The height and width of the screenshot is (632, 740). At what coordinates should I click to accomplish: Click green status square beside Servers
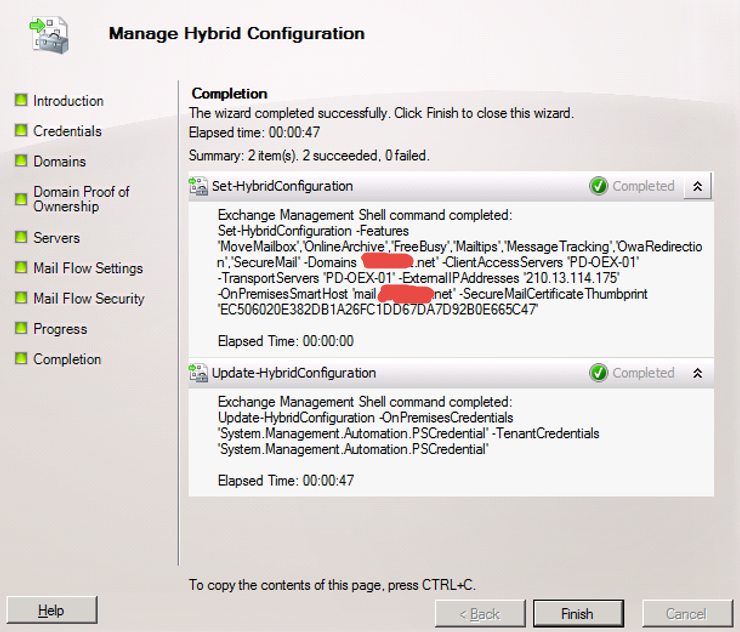tap(20, 237)
